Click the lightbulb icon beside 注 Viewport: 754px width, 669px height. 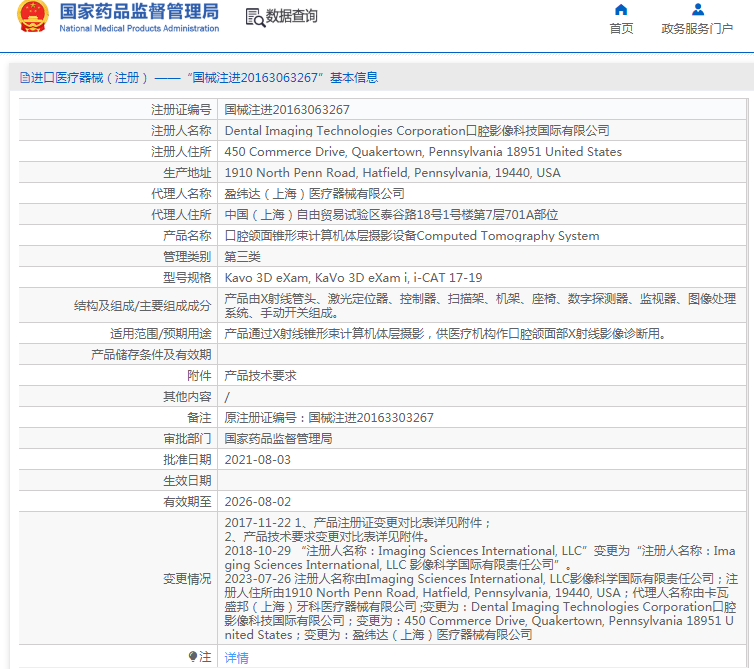coord(193,656)
